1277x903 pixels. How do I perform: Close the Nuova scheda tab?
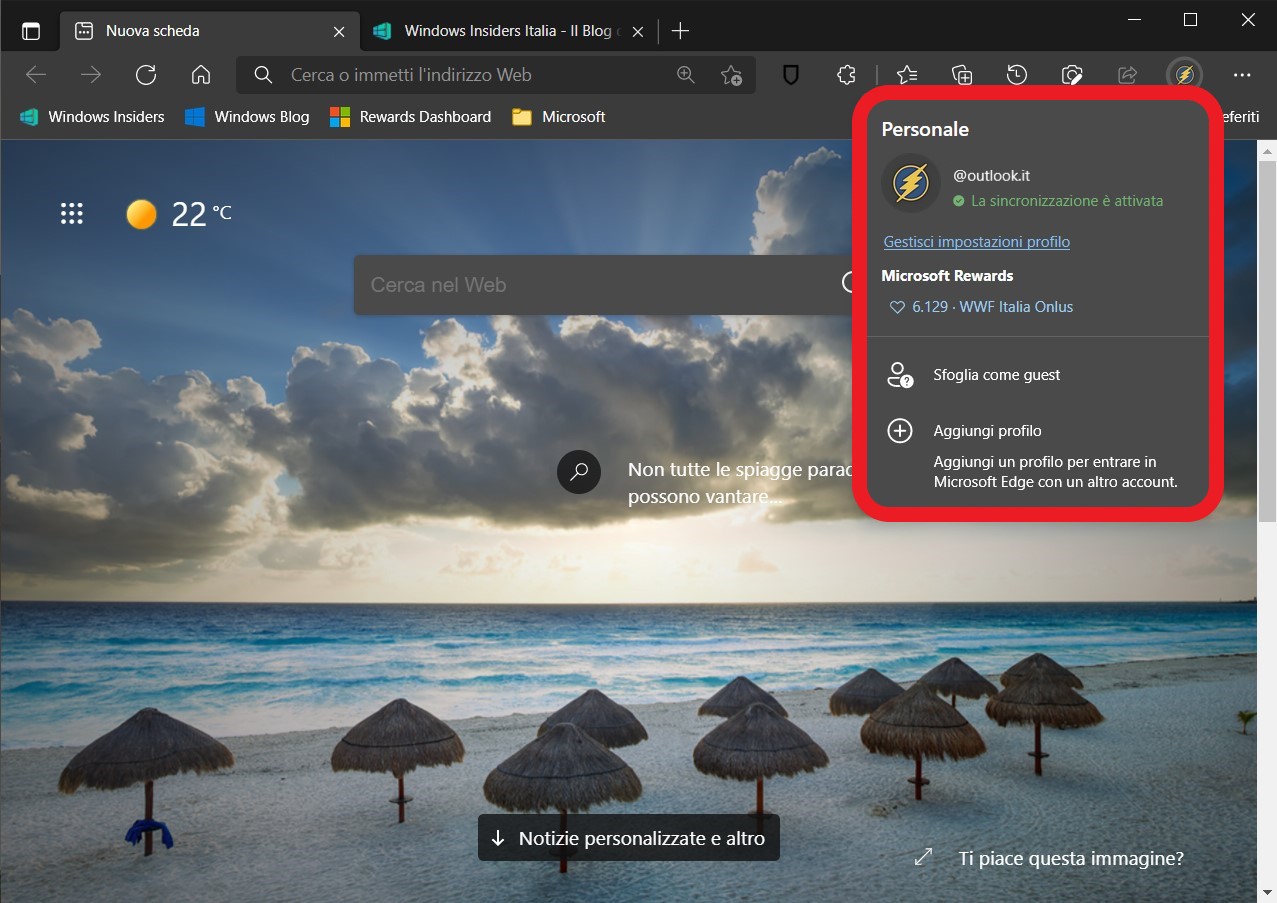(339, 31)
